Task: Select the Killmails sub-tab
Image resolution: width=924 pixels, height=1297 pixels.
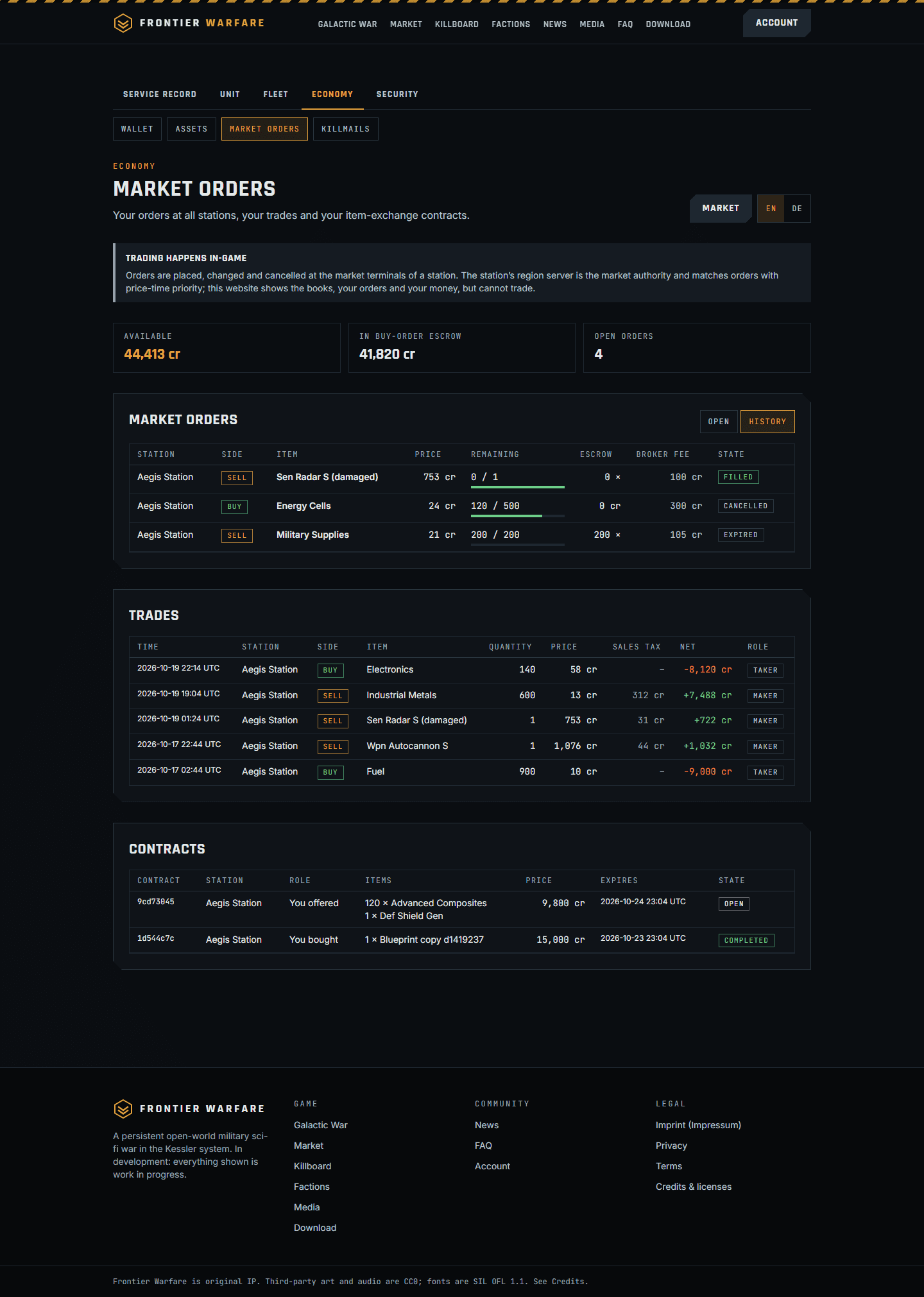Action: pos(345,129)
